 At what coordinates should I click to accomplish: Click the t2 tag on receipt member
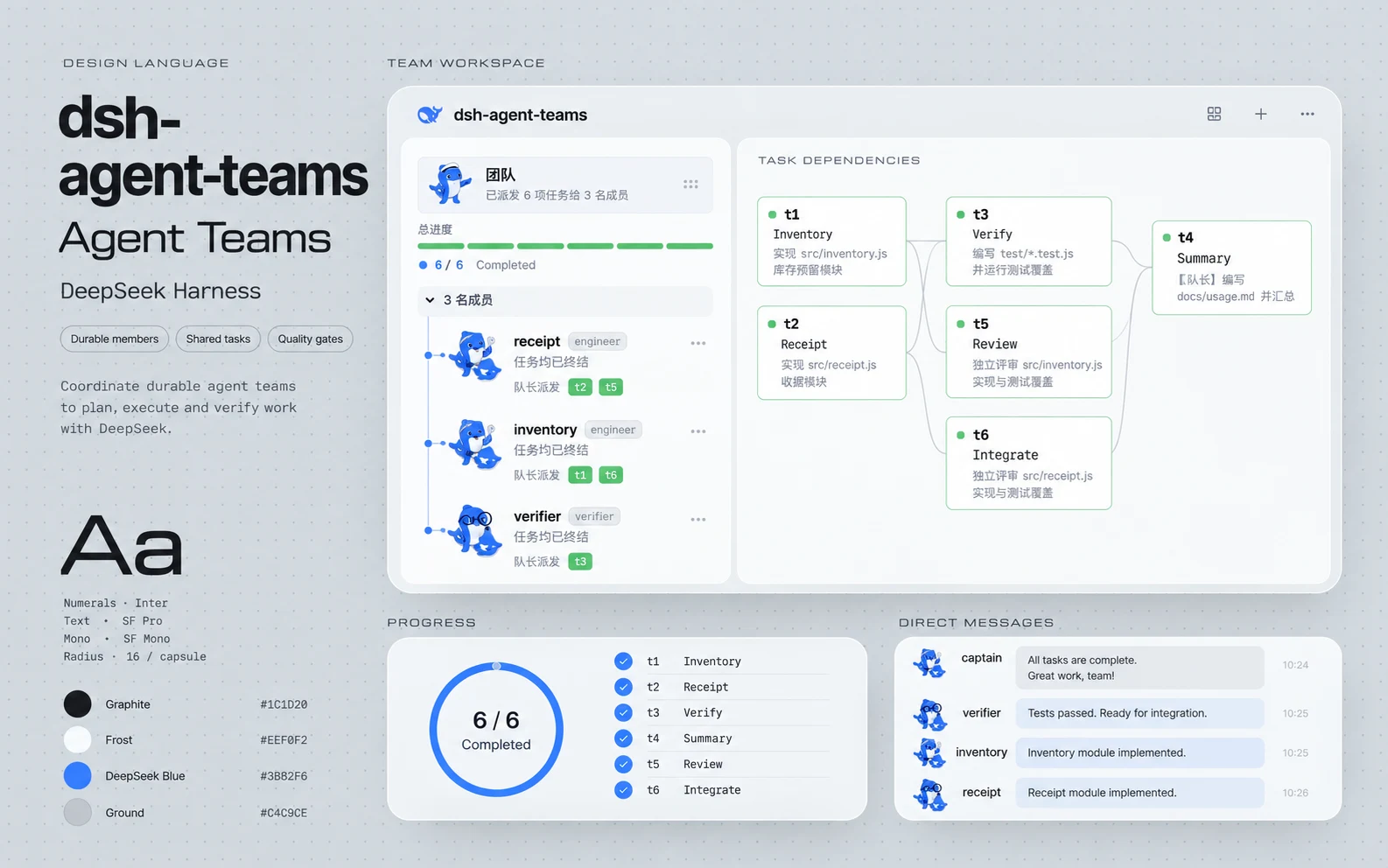pyautogui.click(x=580, y=387)
